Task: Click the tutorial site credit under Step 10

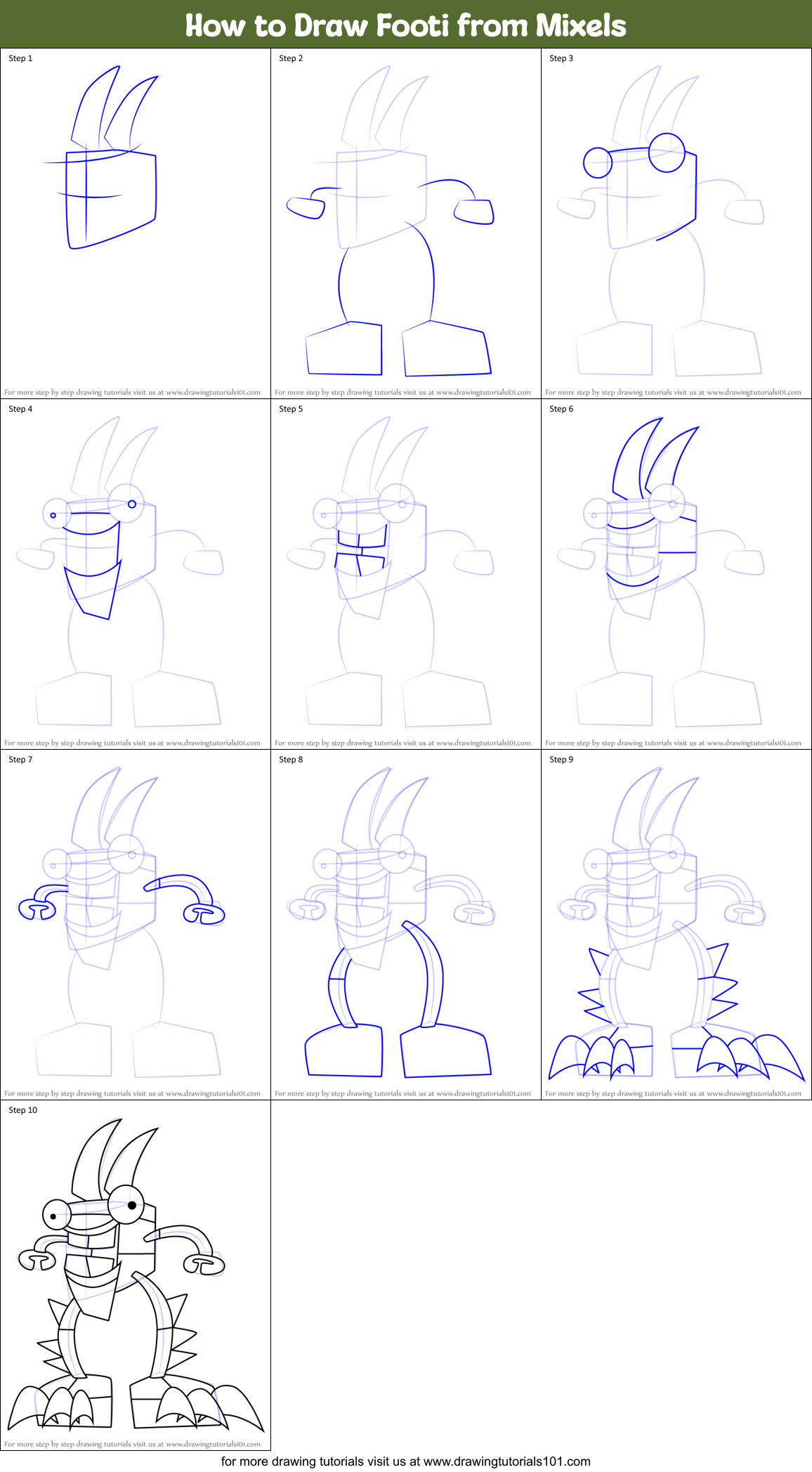Action: [x=132, y=1445]
